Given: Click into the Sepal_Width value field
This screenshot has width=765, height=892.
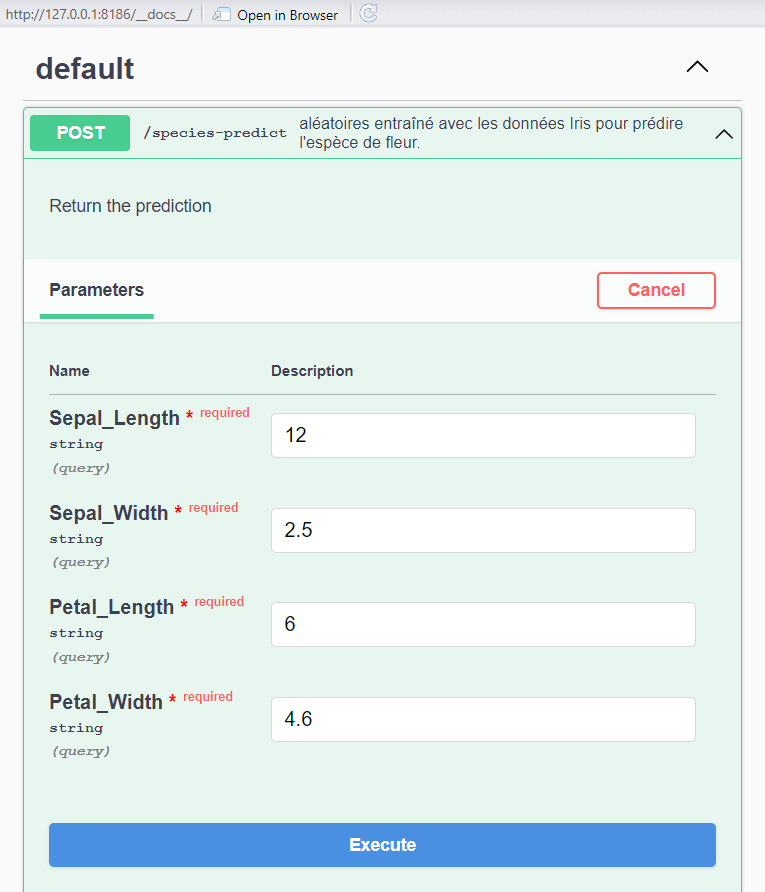Looking at the screenshot, I should click(x=483, y=530).
